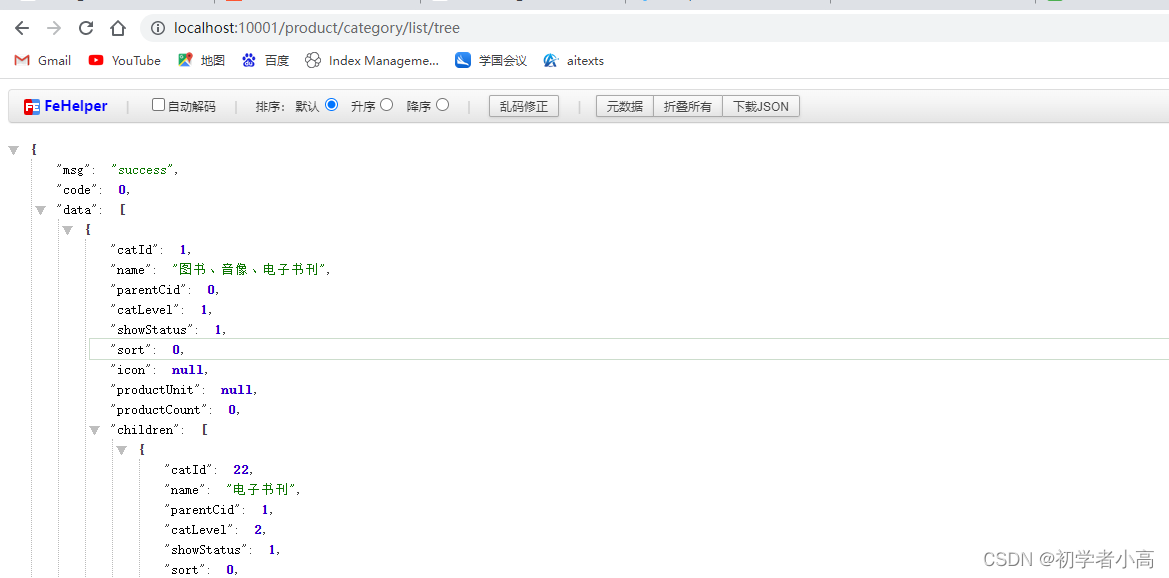The width and height of the screenshot is (1169, 578).
Task: Click the FeHelper logo
Action: pyautogui.click(x=66, y=107)
